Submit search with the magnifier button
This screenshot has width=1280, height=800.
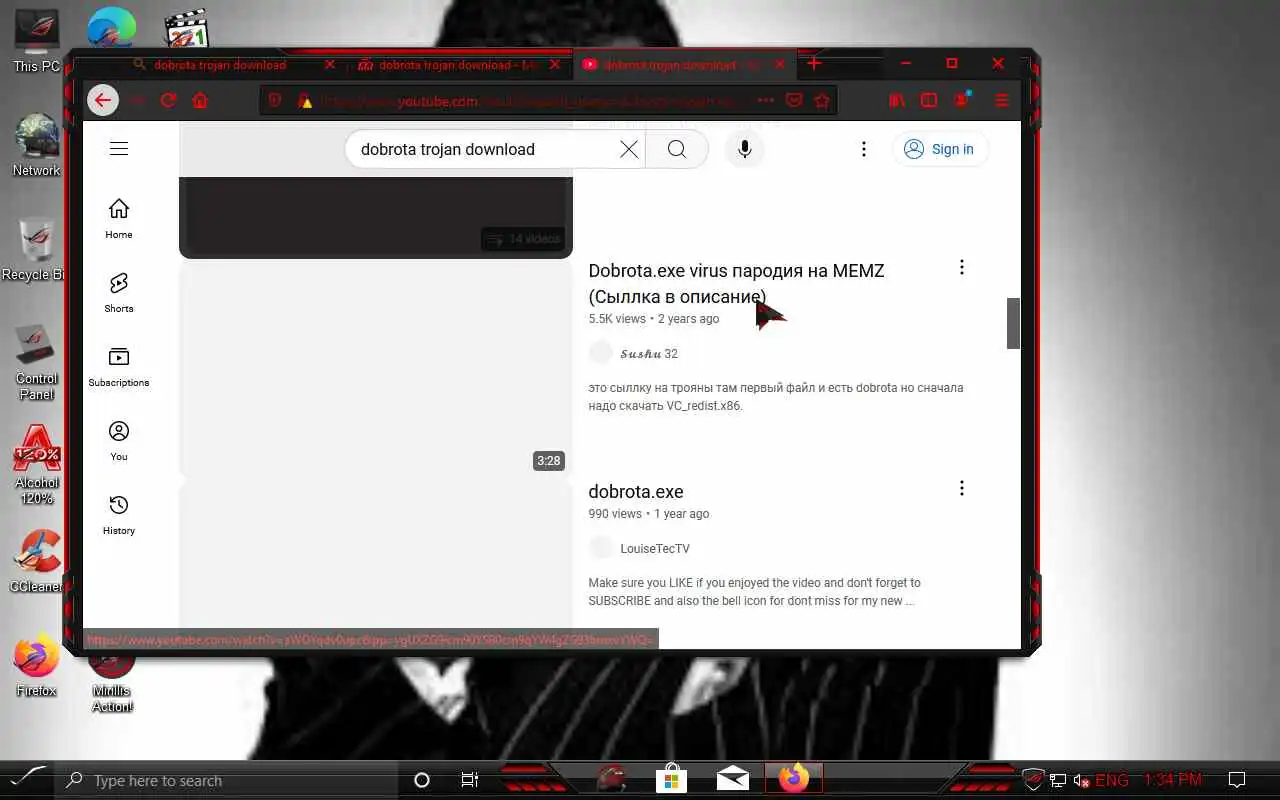(677, 149)
